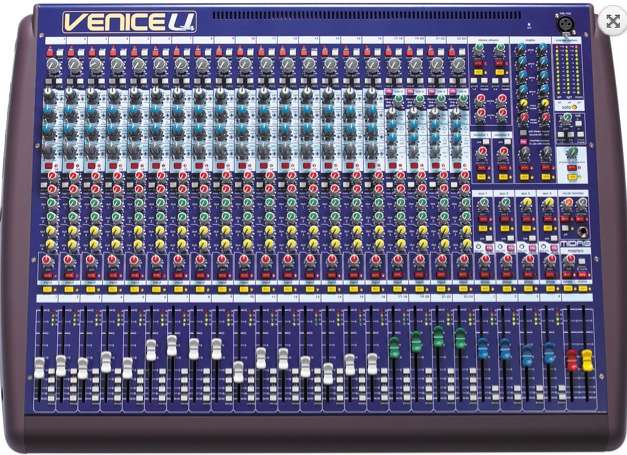Viewport: 627px width, 455px height.
Task: Click the expand to fullscreen icon
Action: click(613, 21)
